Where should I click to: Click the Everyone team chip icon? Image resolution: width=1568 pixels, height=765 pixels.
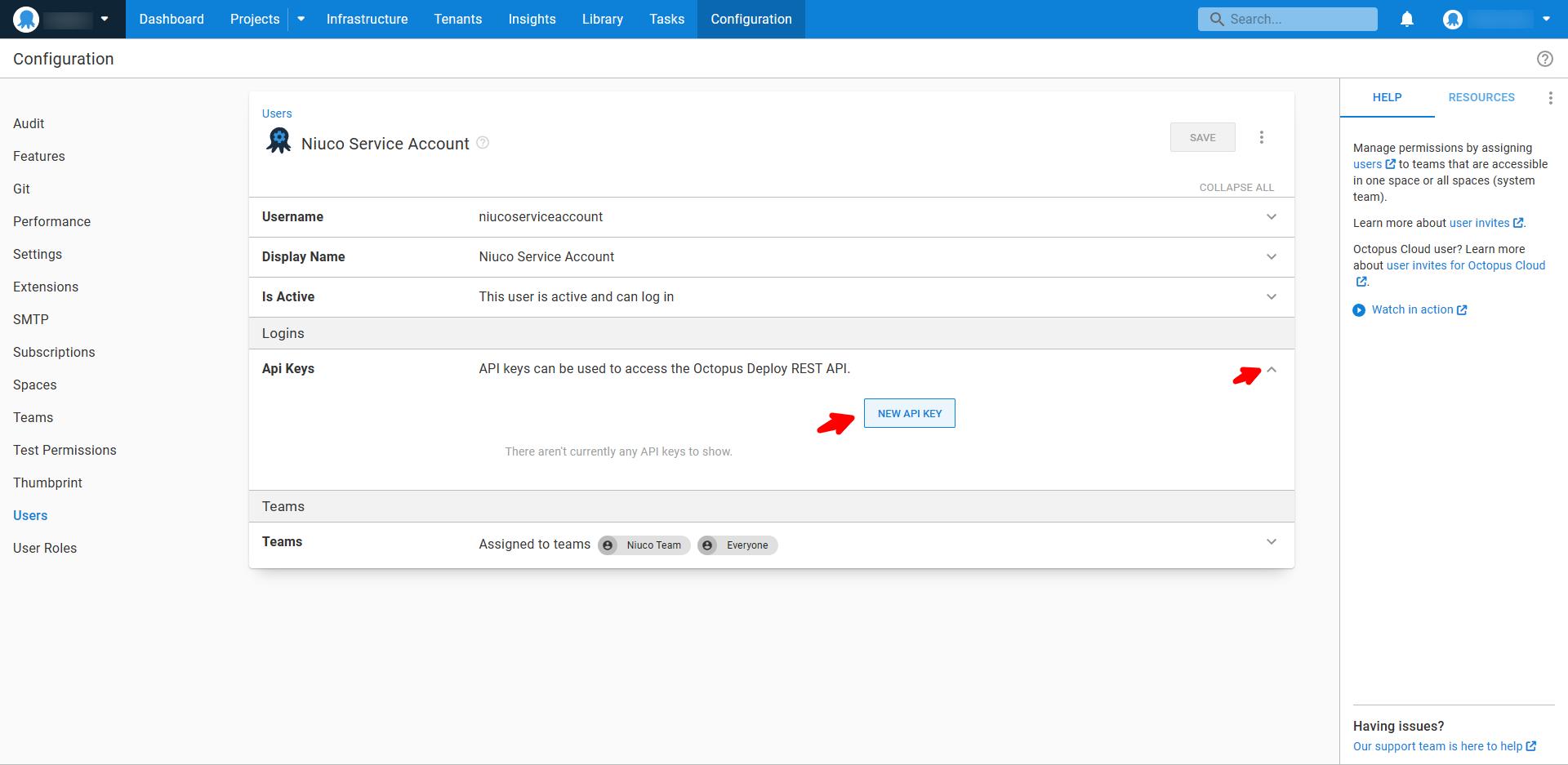coord(707,545)
